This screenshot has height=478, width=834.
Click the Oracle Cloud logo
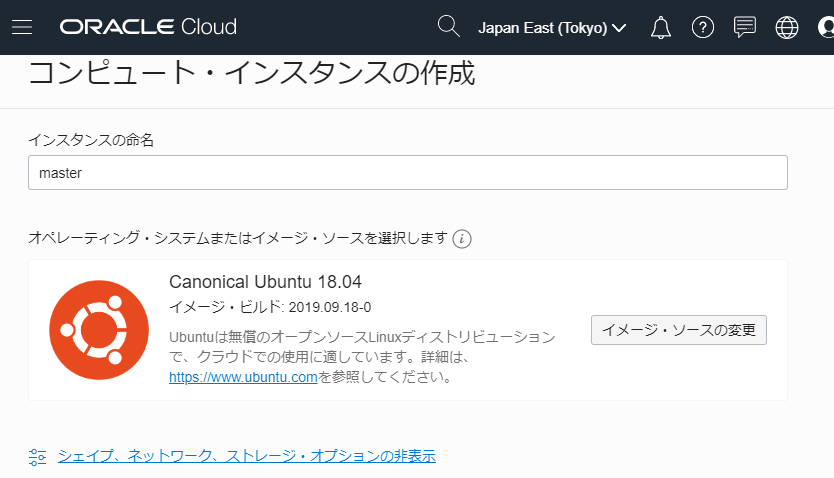coord(148,27)
